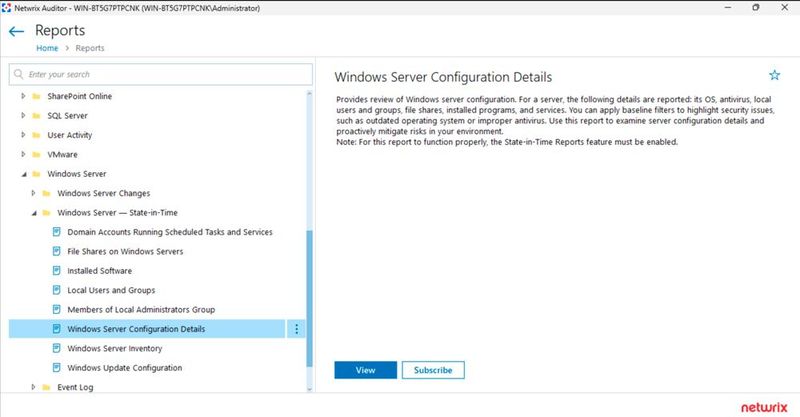
Task: Expand the User Activity tree node
Action: click(23, 135)
